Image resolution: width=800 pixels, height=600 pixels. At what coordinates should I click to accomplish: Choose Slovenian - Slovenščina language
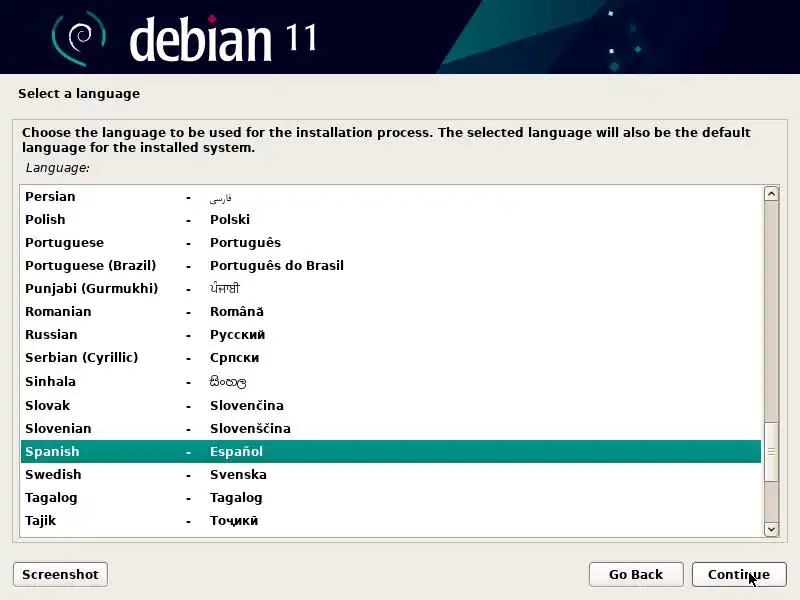coord(391,429)
